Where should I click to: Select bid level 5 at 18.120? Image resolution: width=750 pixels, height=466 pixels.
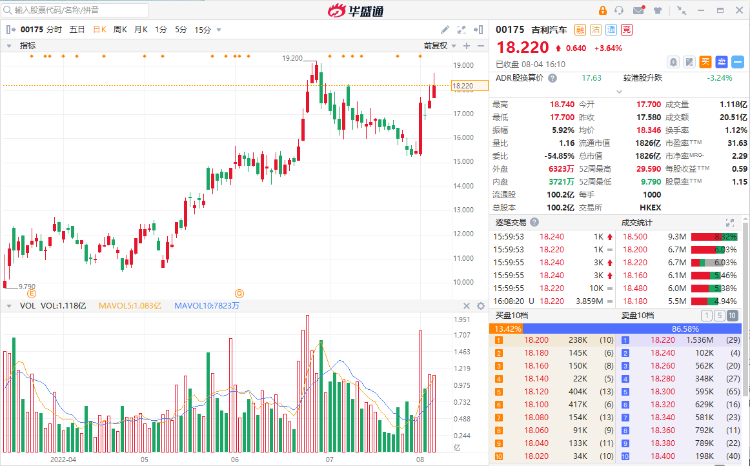[x=553, y=392]
